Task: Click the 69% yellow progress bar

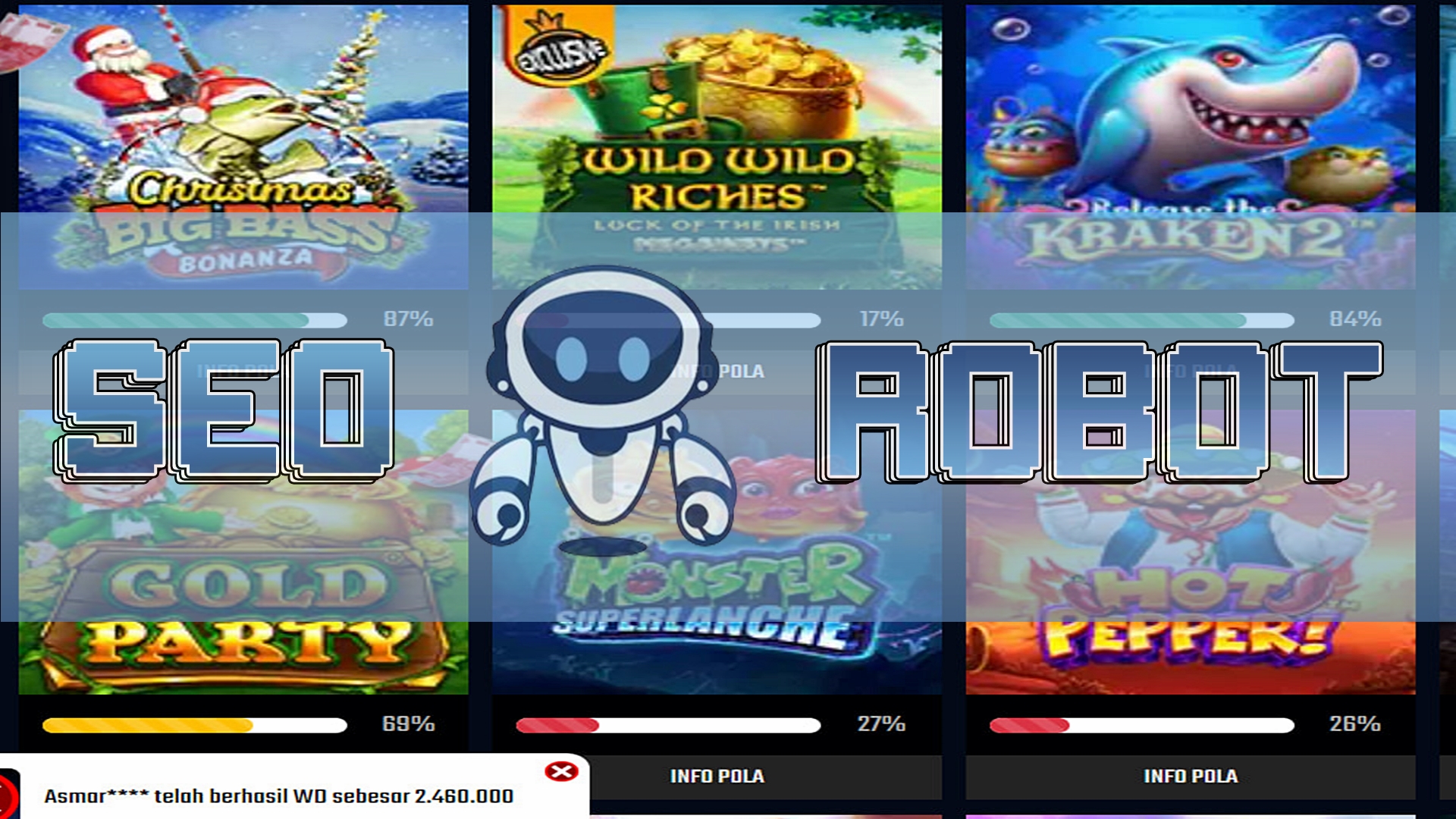Action: [195, 725]
